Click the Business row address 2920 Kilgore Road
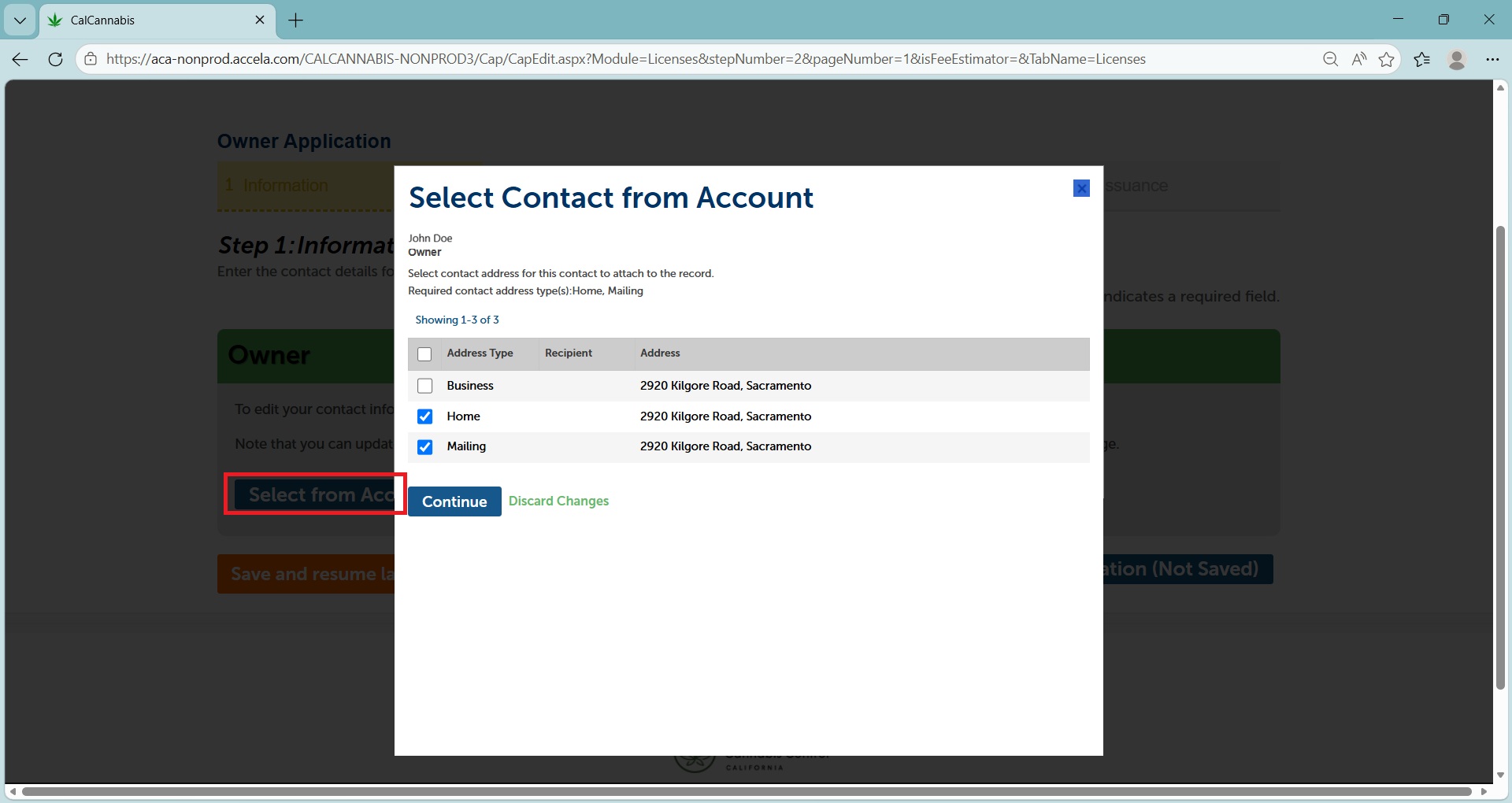This screenshot has width=1512, height=803. coord(725,386)
